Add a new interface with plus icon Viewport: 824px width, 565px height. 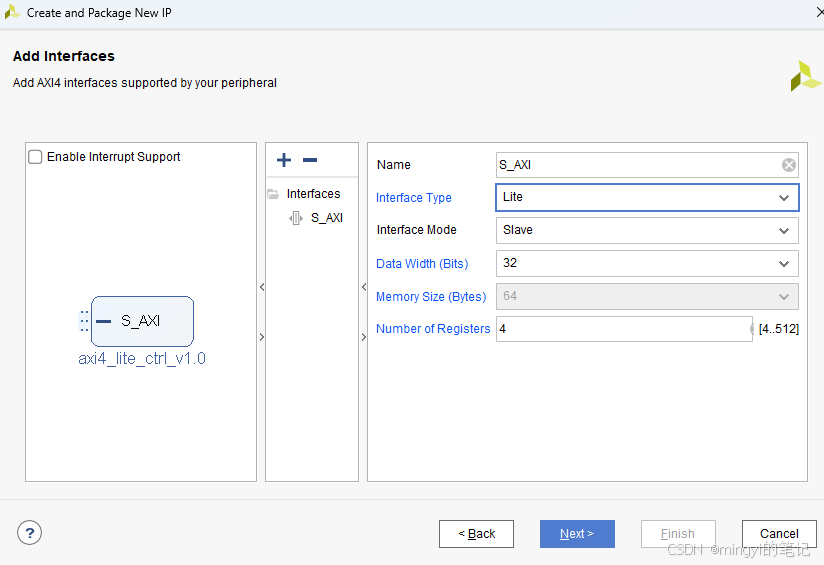pyautogui.click(x=284, y=160)
